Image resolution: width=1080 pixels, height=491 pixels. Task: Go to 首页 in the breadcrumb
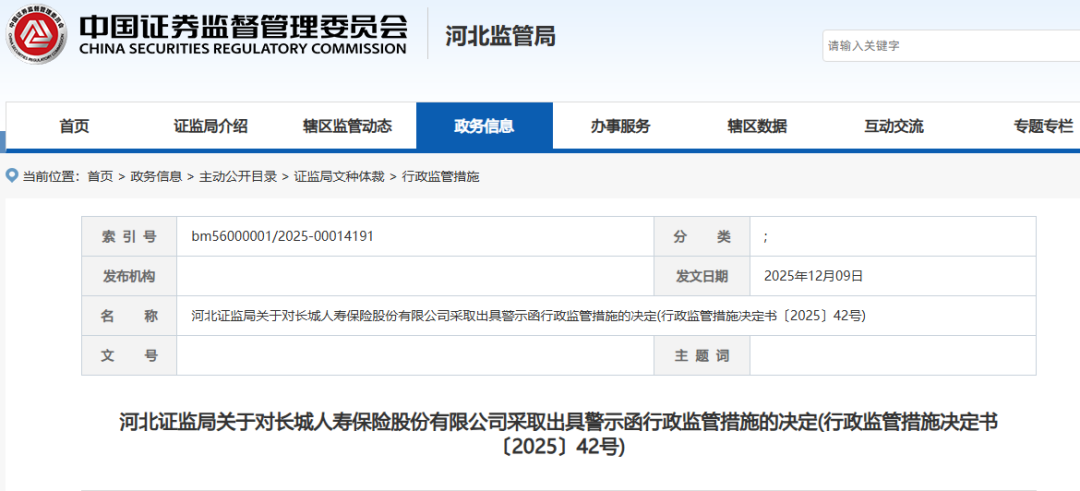point(100,176)
